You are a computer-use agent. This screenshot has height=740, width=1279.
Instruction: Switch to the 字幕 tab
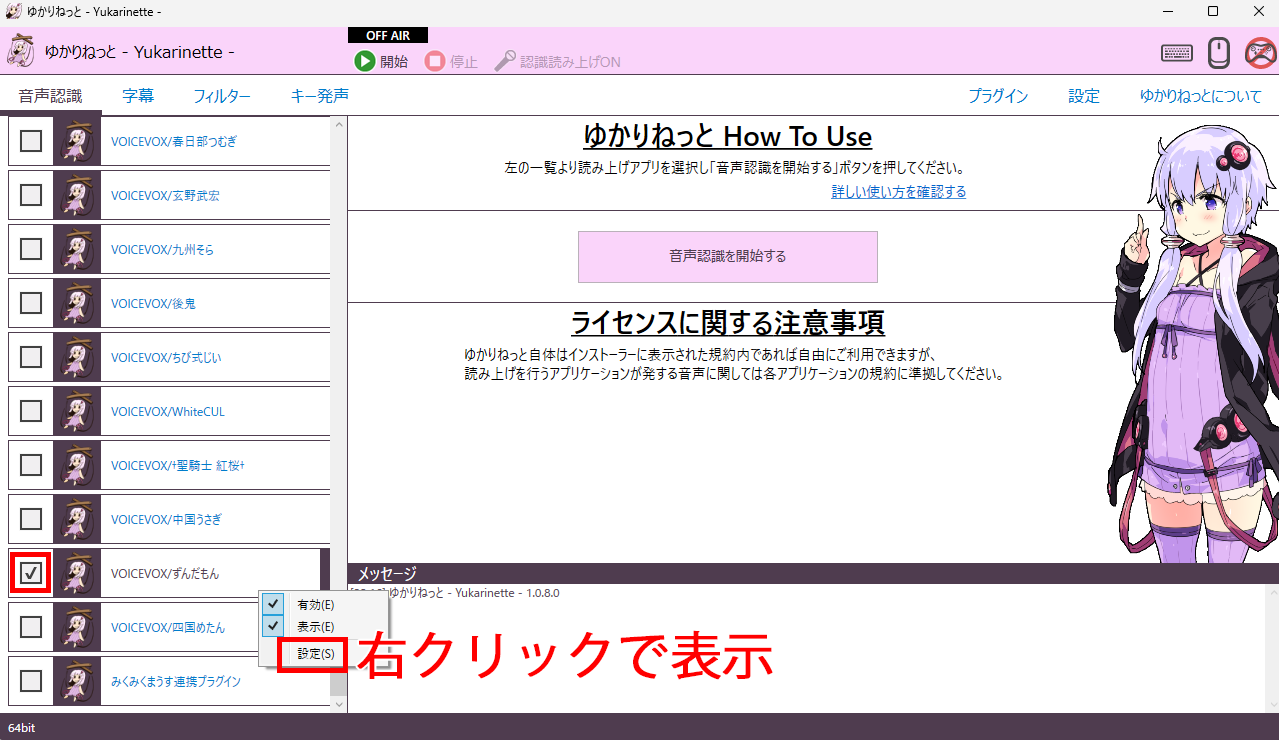pos(138,96)
